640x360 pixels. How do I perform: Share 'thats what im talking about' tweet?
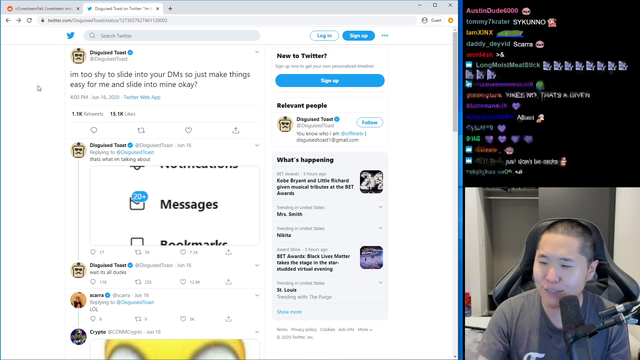[x=228, y=252]
